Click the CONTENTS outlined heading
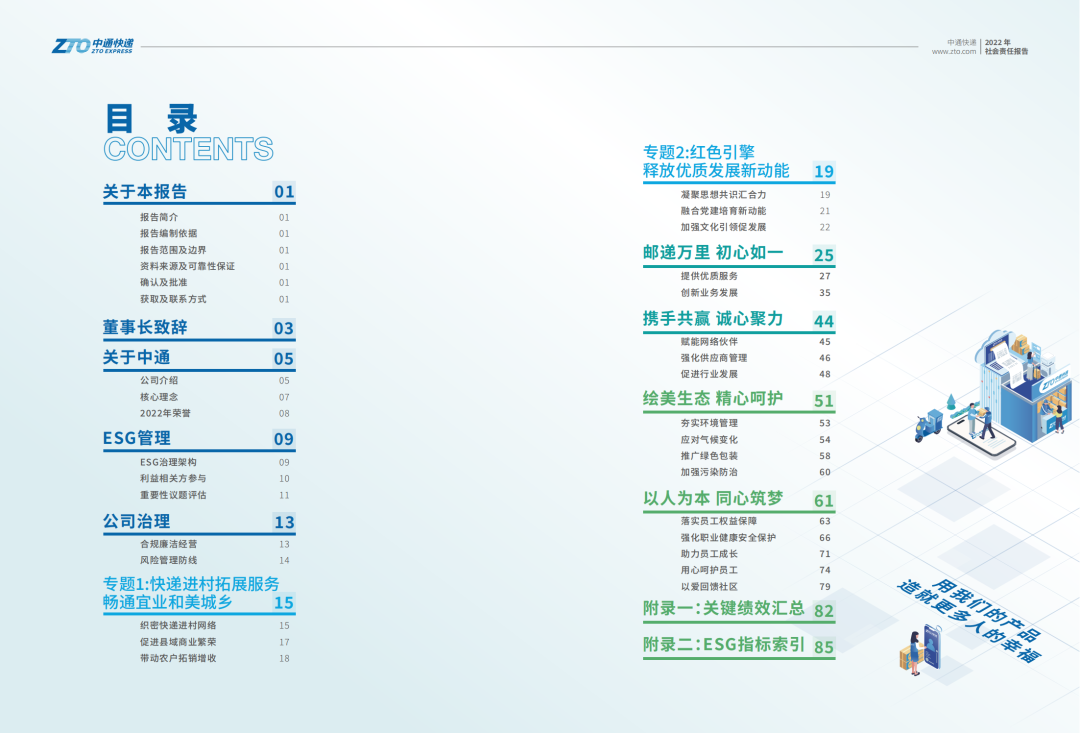The width and height of the screenshot is (1080, 733). pos(188,149)
